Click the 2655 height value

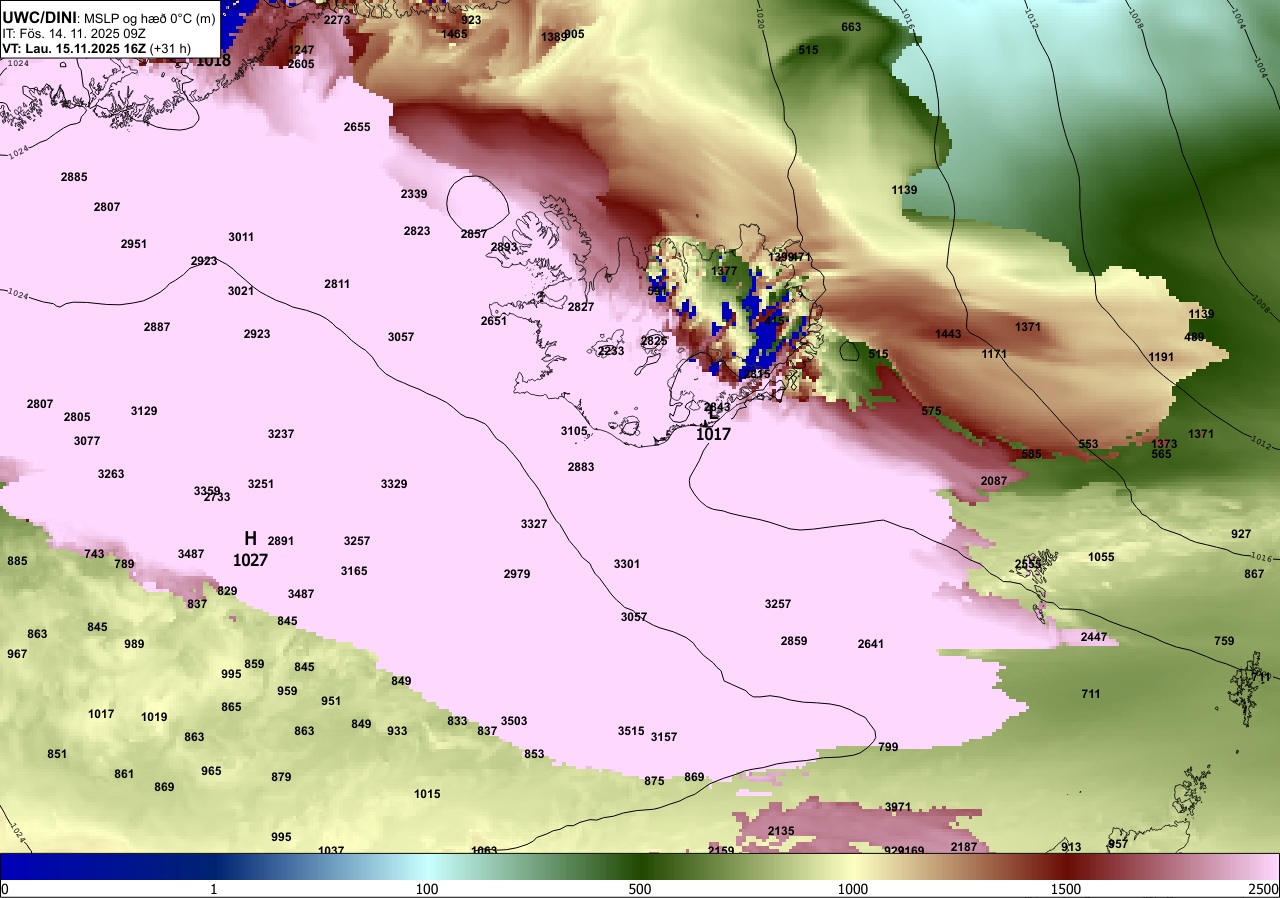point(357,127)
